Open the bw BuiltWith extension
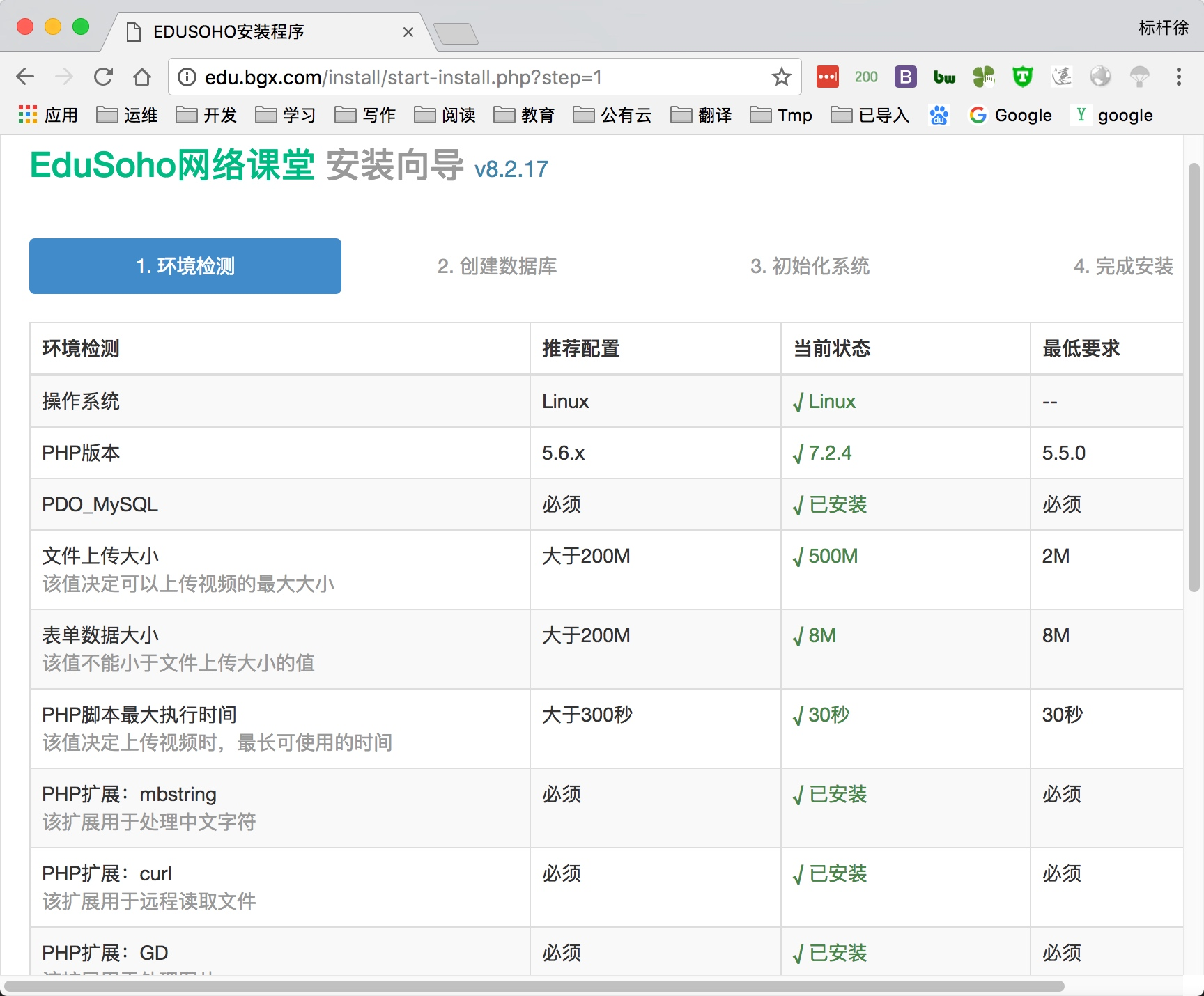Image resolution: width=1204 pixels, height=996 pixels. click(944, 77)
